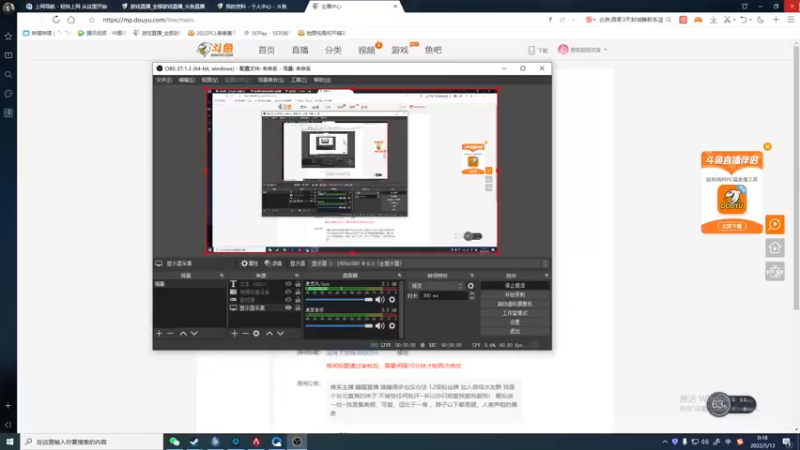This screenshot has width=800, height=450.
Task: Mute the mic/Aux audio channel
Action: click(380, 299)
